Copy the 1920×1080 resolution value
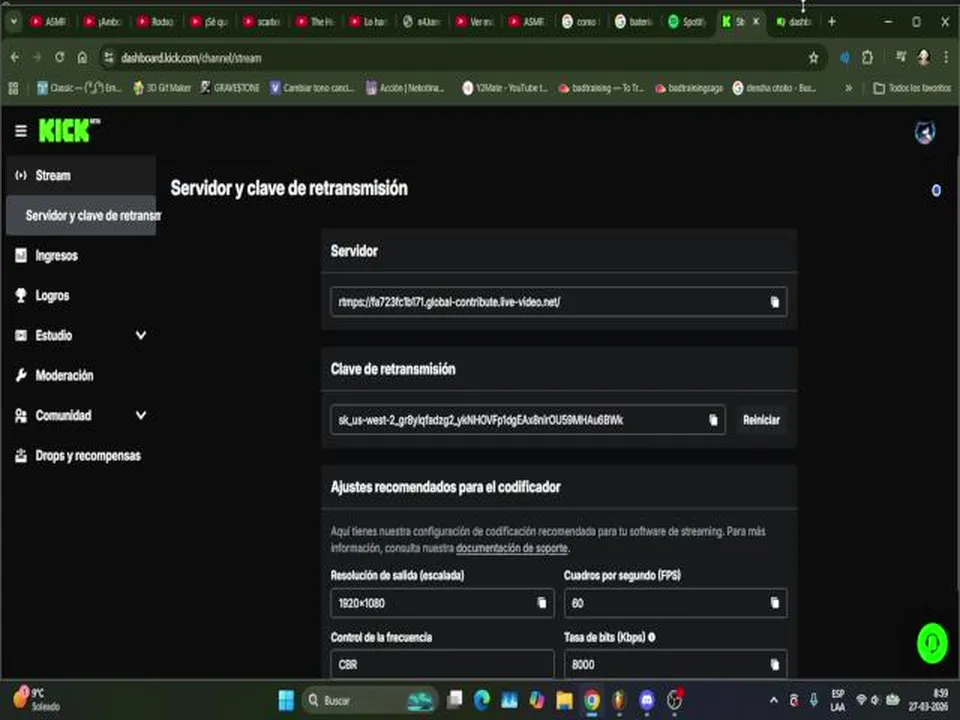960x720 pixels. click(542, 603)
